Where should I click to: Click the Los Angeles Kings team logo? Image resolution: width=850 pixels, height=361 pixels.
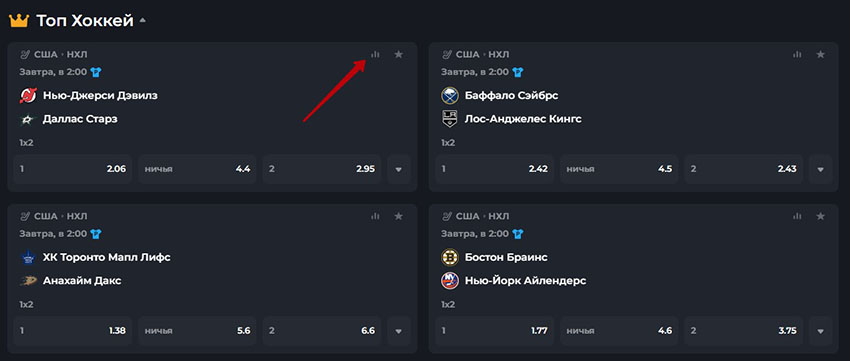[x=450, y=119]
